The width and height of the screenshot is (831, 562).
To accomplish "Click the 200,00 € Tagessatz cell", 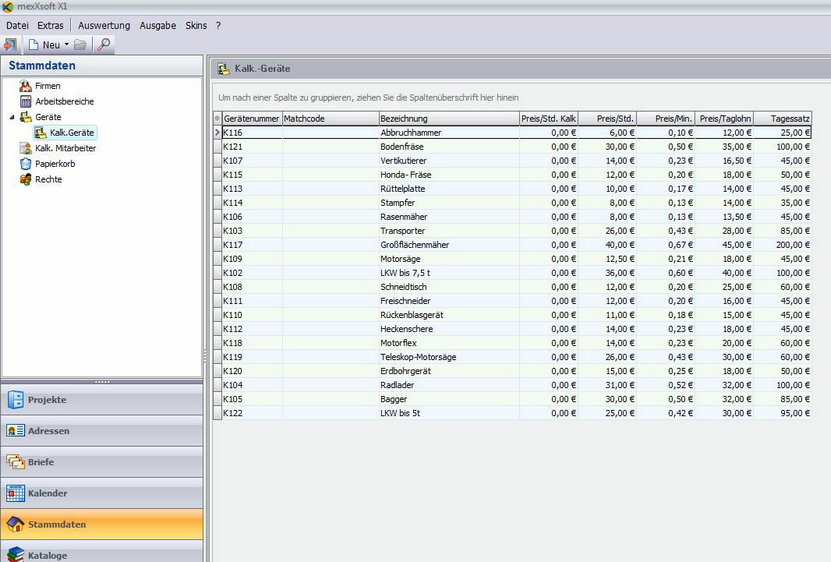I will (x=782, y=245).
